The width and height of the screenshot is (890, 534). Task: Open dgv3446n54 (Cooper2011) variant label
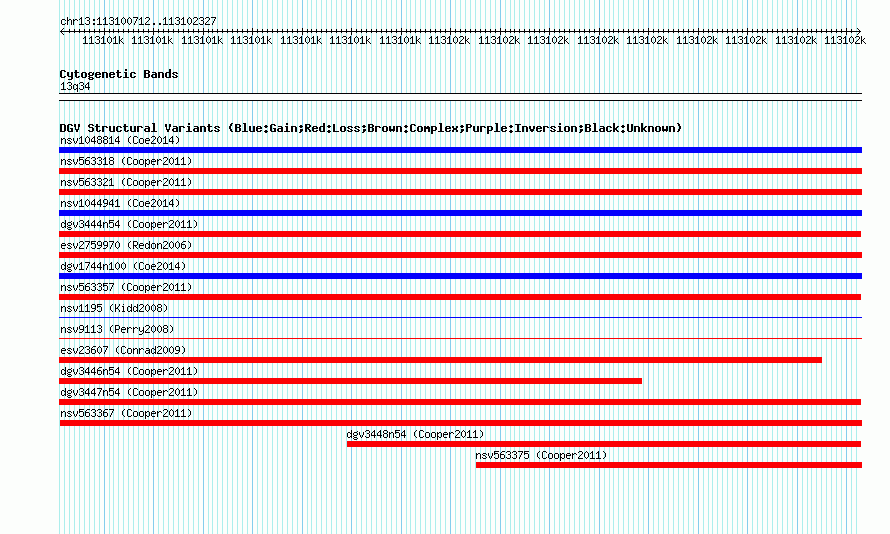pyautogui.click(x=129, y=371)
